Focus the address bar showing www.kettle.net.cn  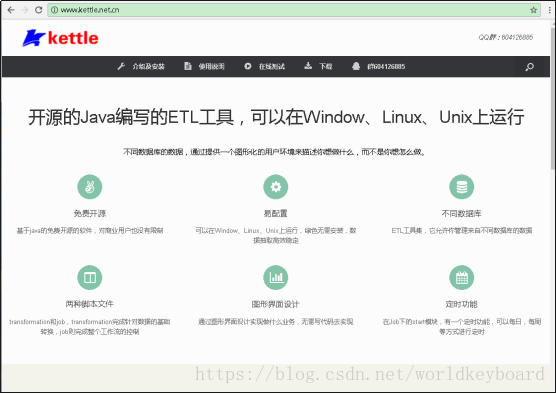coord(294,10)
